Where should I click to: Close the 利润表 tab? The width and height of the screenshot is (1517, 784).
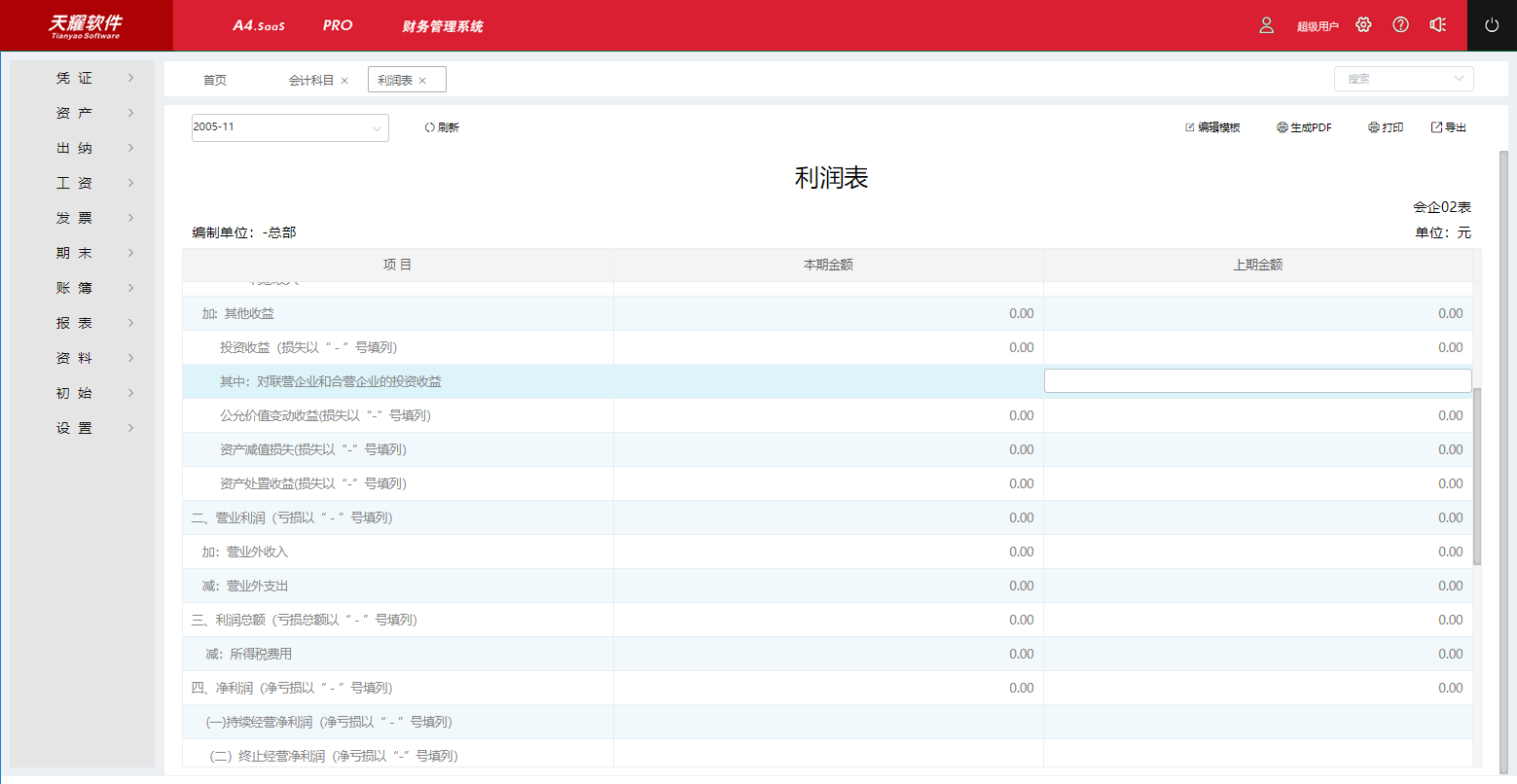point(422,81)
